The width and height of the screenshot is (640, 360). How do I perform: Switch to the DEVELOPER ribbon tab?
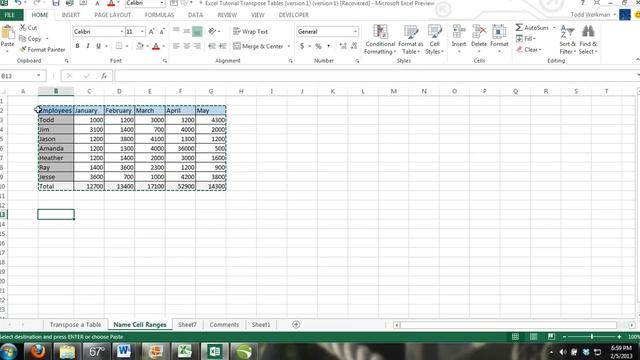point(293,15)
